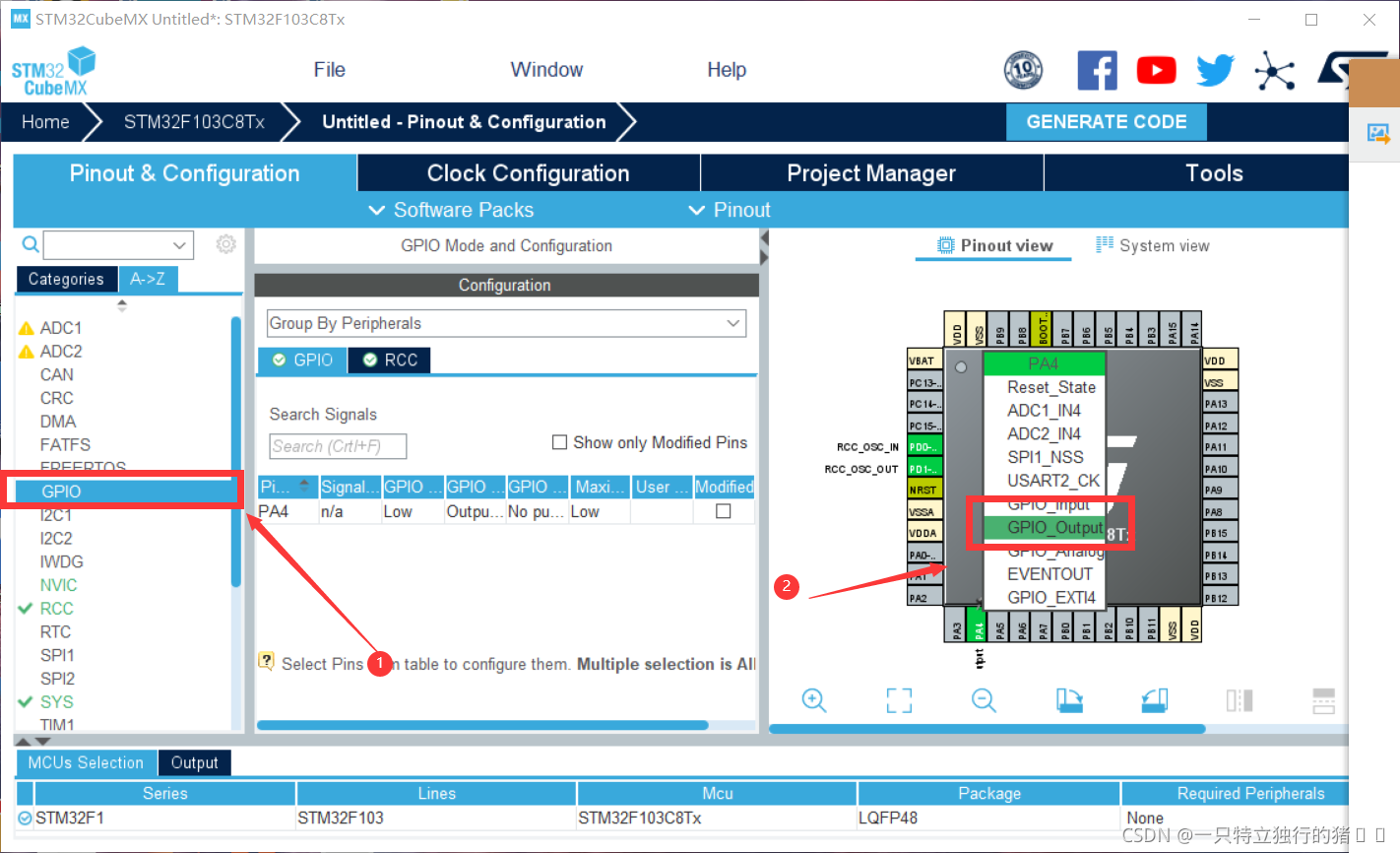Choose Reset_State from pin menu
This screenshot has width=1400, height=853.
click(x=1050, y=387)
